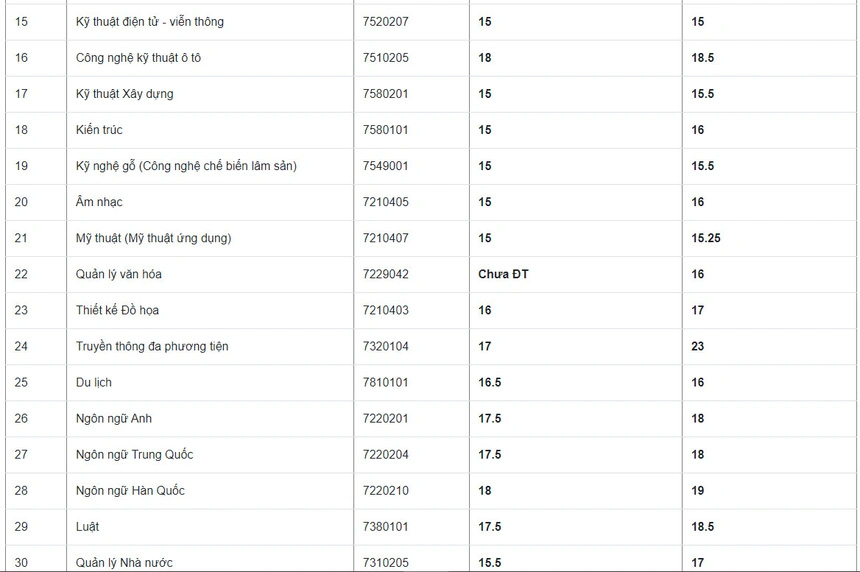Select the 'Kiến trúc' major cell
Image resolution: width=860 pixels, height=572 pixels.
pos(99,130)
